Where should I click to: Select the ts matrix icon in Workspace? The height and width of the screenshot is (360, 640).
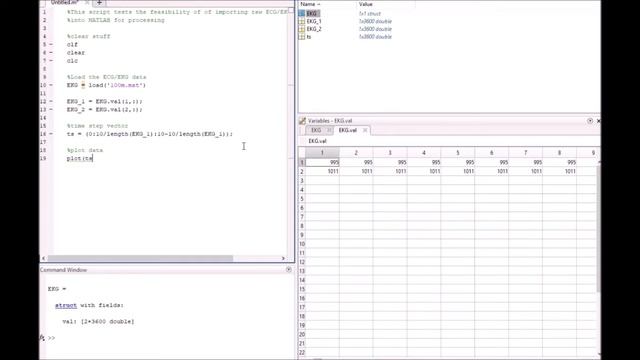tap(302, 37)
